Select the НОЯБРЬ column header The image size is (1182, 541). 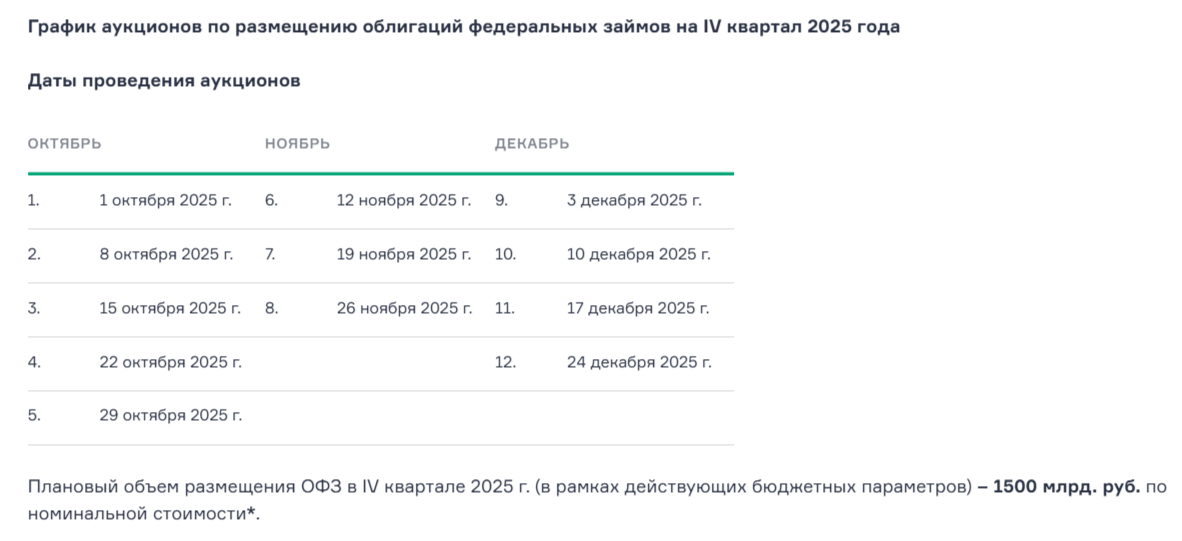click(297, 143)
